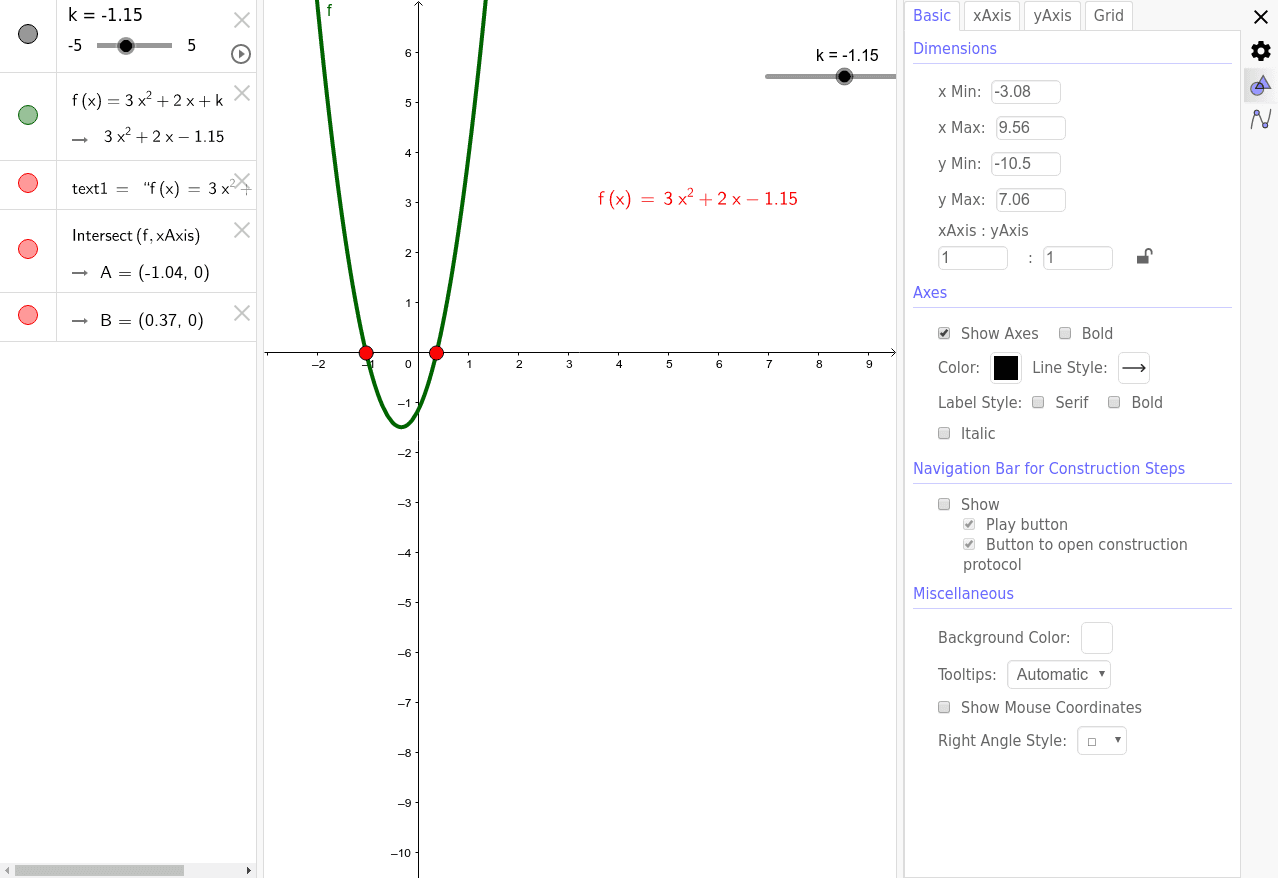This screenshot has width=1280, height=880.
Task: Click the padlock to lock the axis ratio
Action: pos(1143,257)
